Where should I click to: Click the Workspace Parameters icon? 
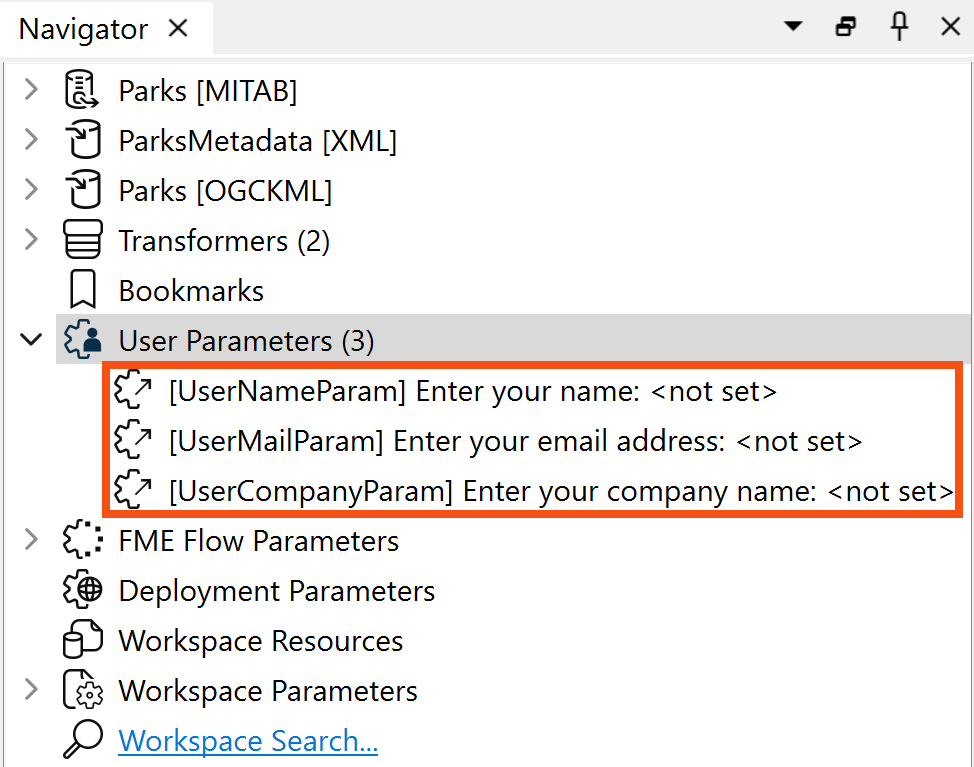coord(83,690)
